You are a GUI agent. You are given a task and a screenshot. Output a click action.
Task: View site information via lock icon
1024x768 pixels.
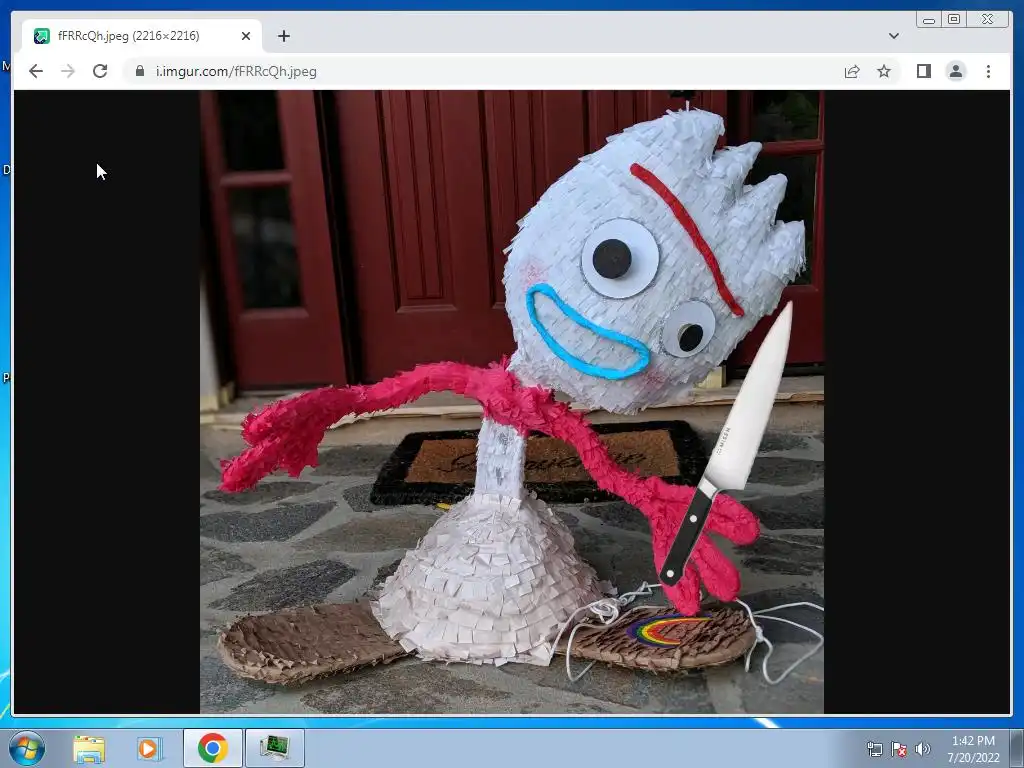(x=140, y=71)
